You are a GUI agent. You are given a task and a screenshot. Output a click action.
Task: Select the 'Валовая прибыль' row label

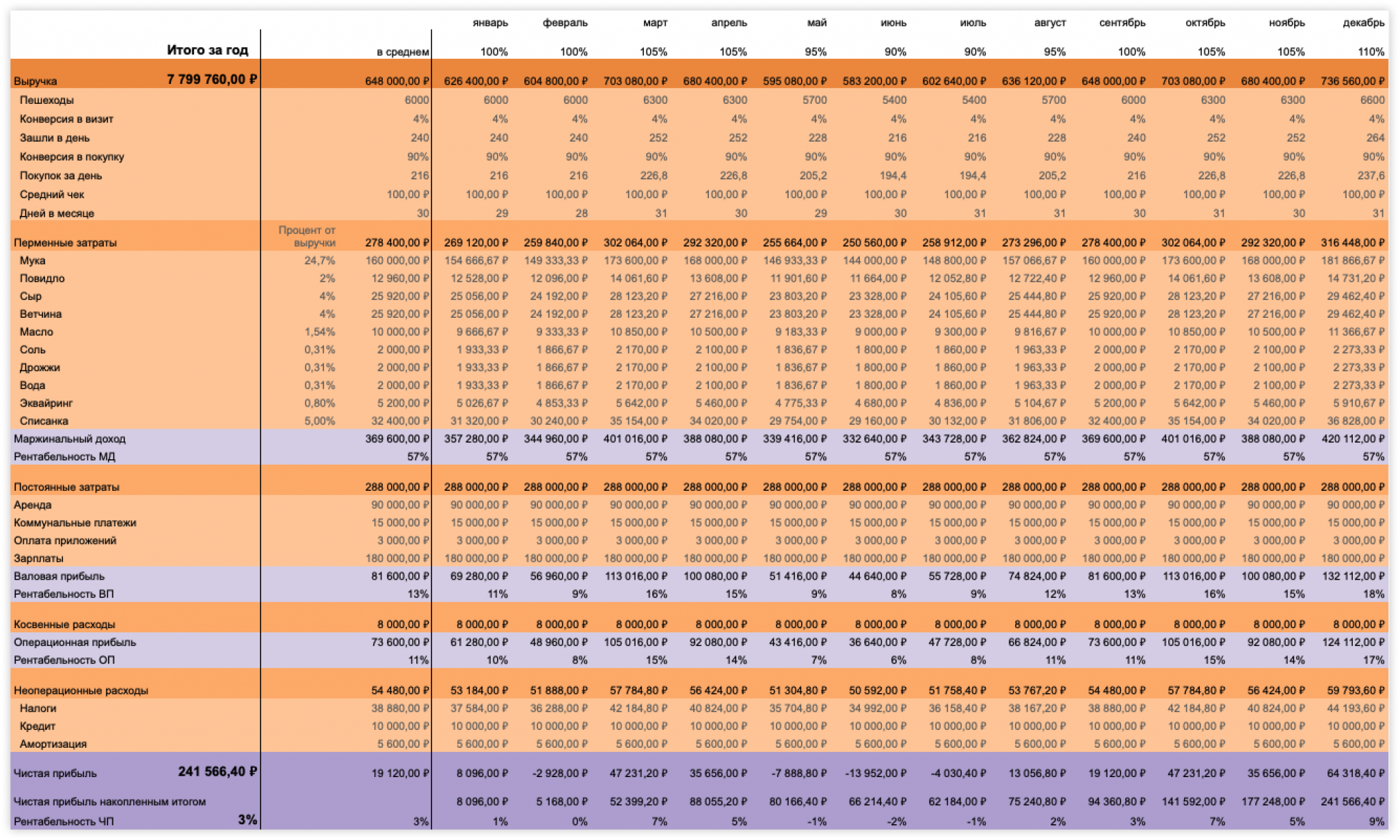tap(59, 576)
